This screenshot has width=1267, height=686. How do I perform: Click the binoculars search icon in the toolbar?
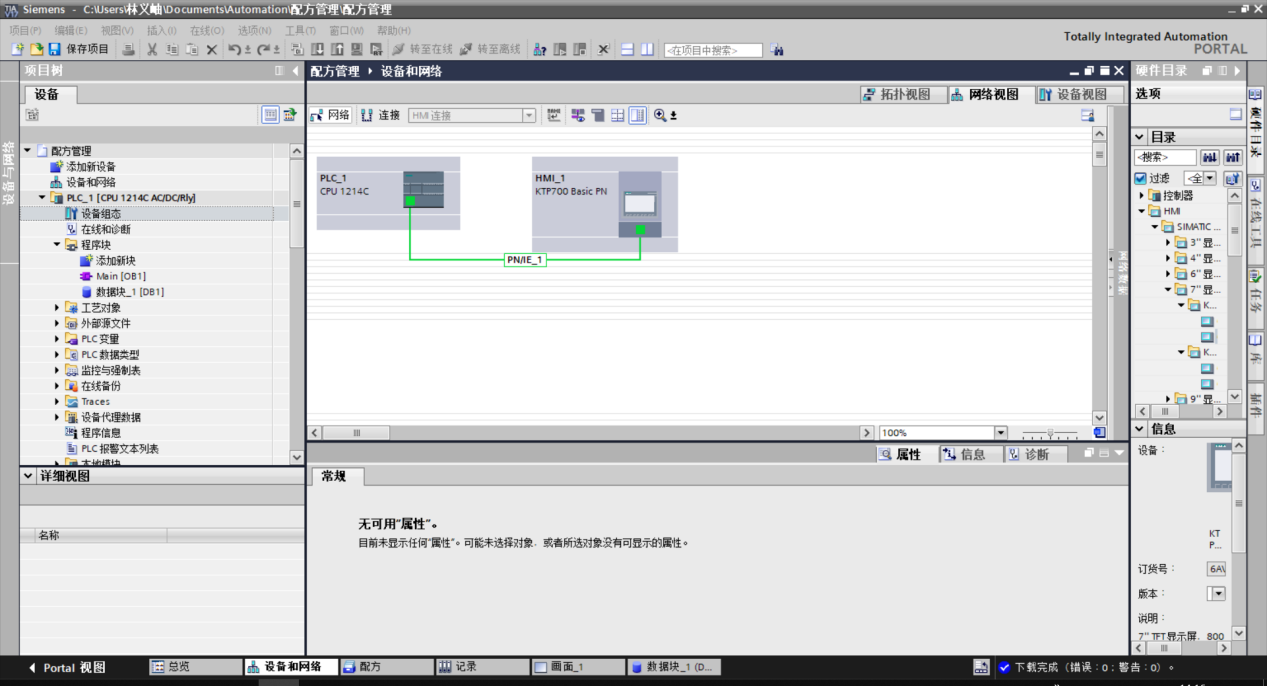[x=777, y=50]
